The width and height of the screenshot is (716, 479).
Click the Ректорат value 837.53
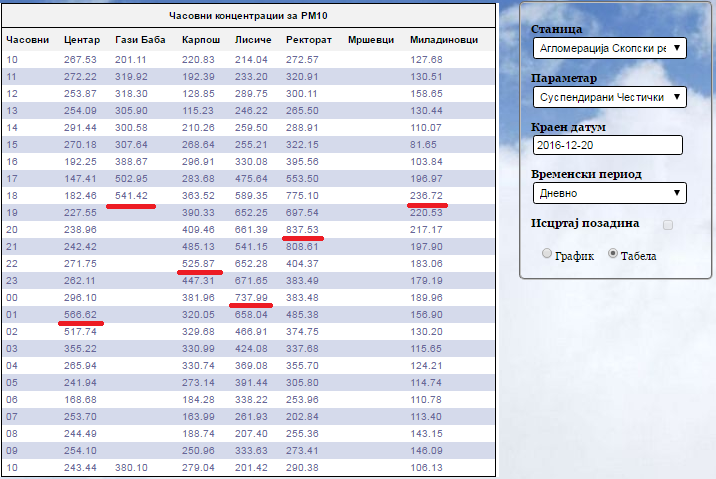click(302, 230)
